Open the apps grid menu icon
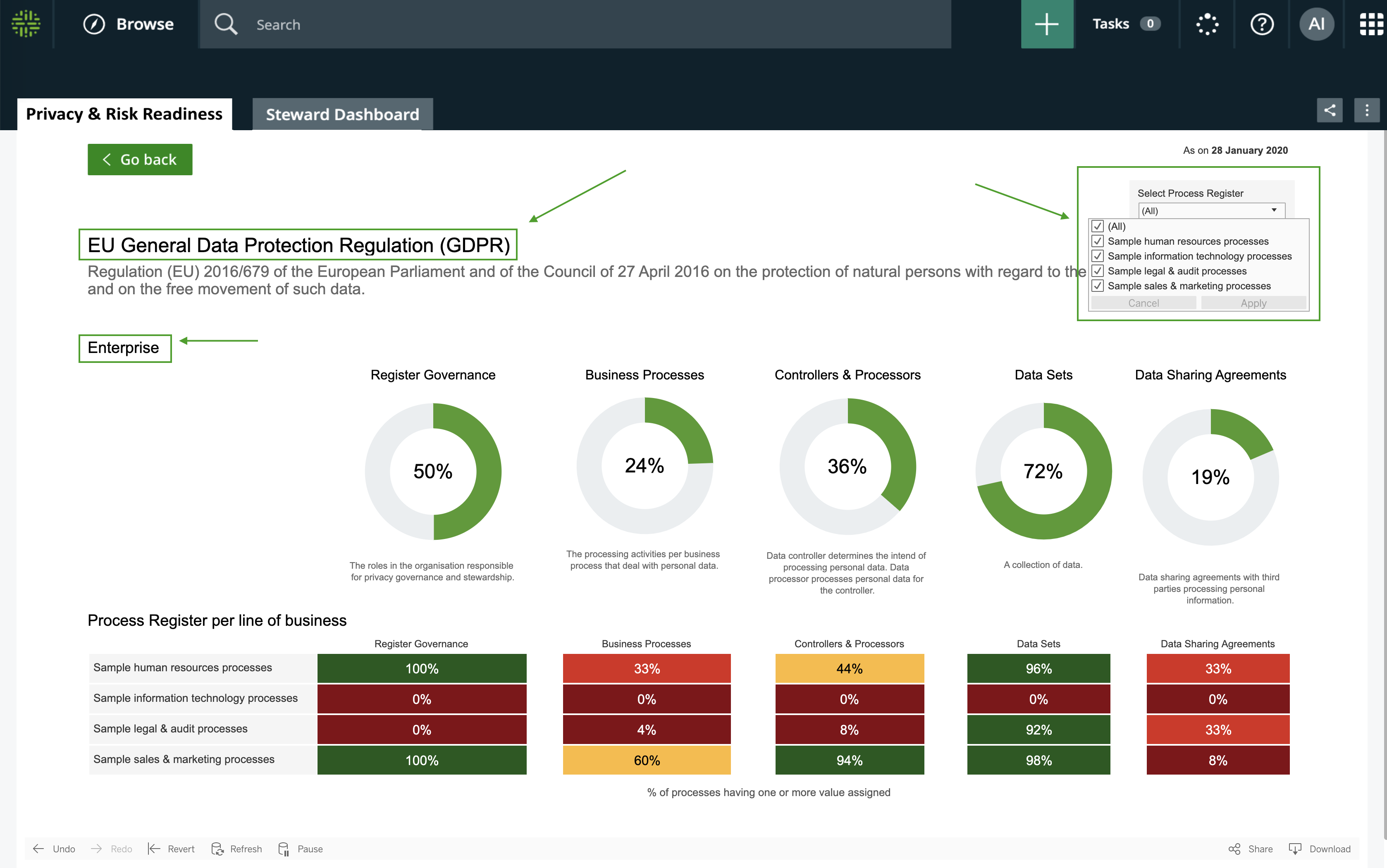The height and width of the screenshot is (868, 1387). point(1371,24)
